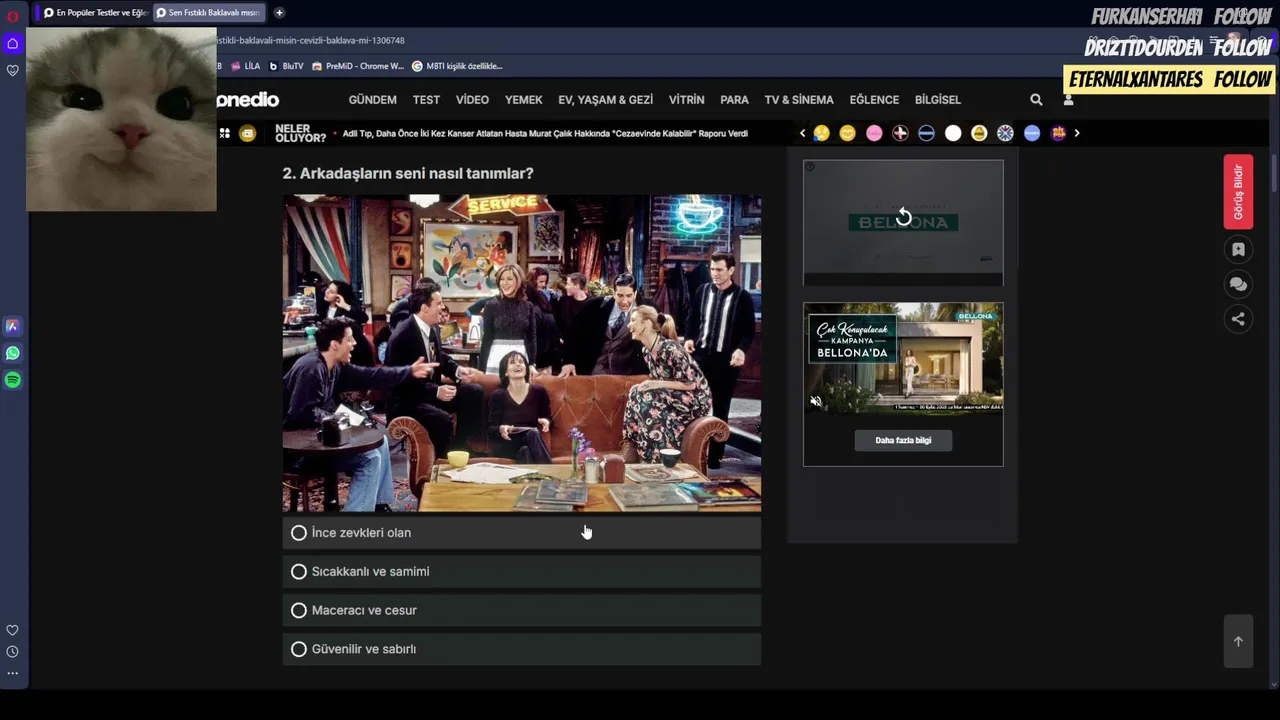Open the GÜNDEM menu
The width and height of the screenshot is (1280, 720).
(x=372, y=100)
